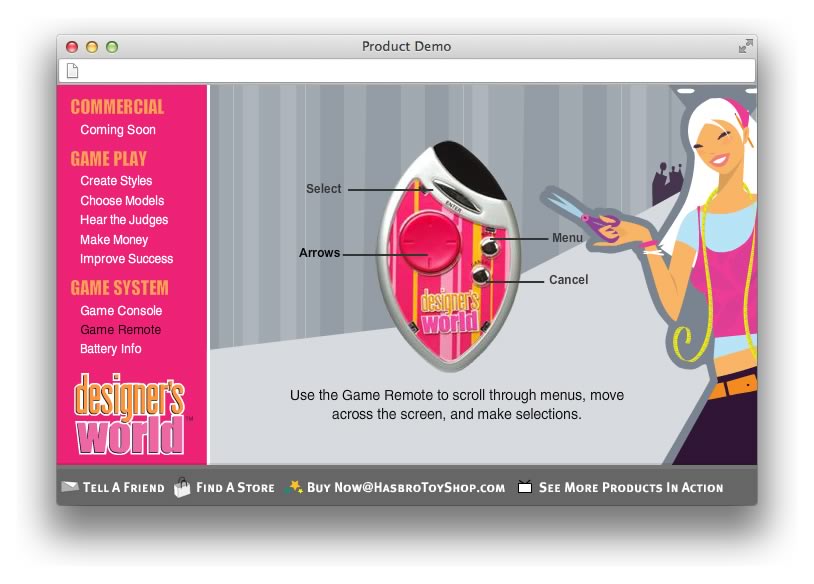The width and height of the screenshot is (814, 584).
Task: Click the Cancel label on the diagram
Action: click(x=568, y=280)
